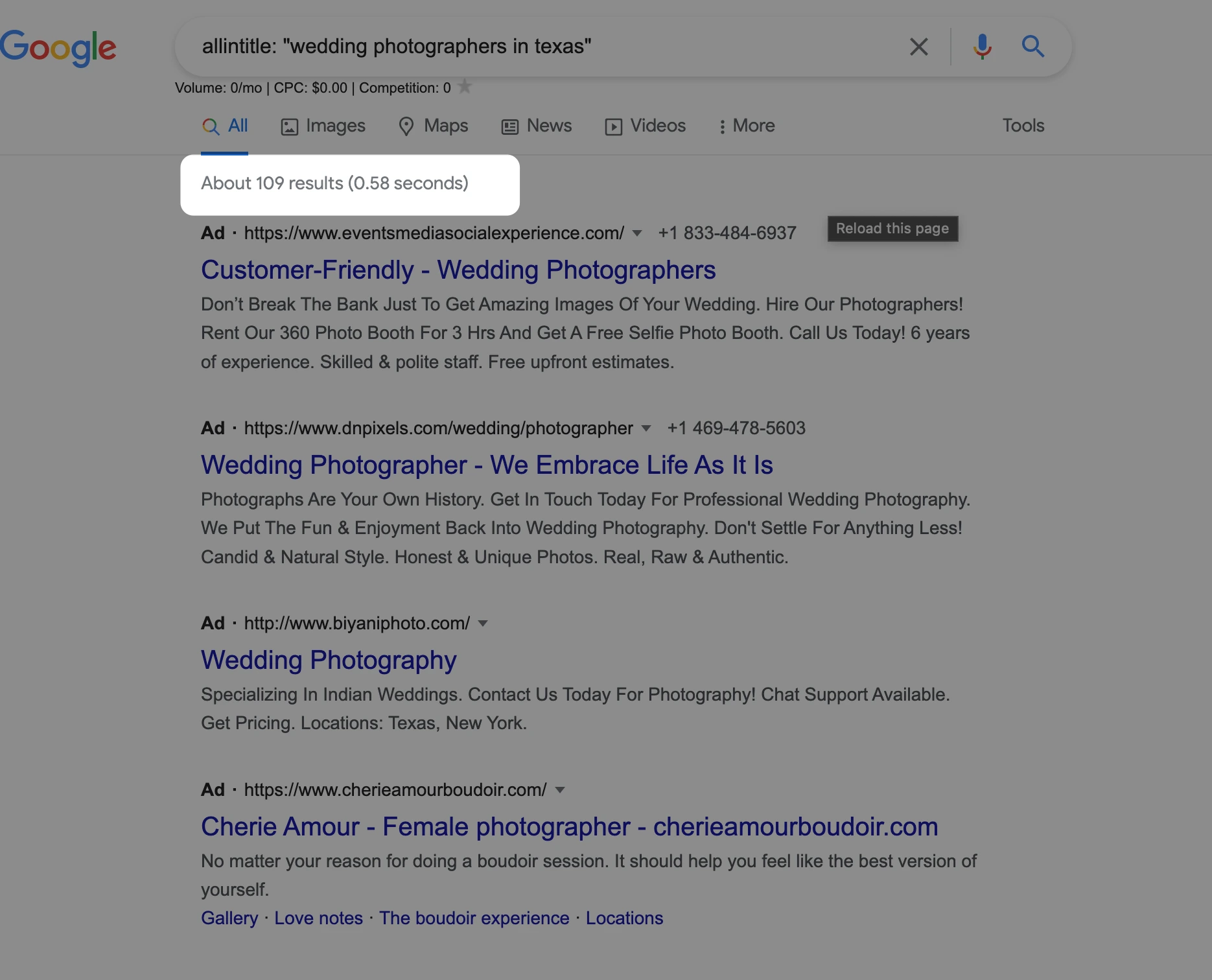This screenshot has height=980, width=1212.
Task: Click phone number +1 469-478-5603
Action: tap(736, 428)
